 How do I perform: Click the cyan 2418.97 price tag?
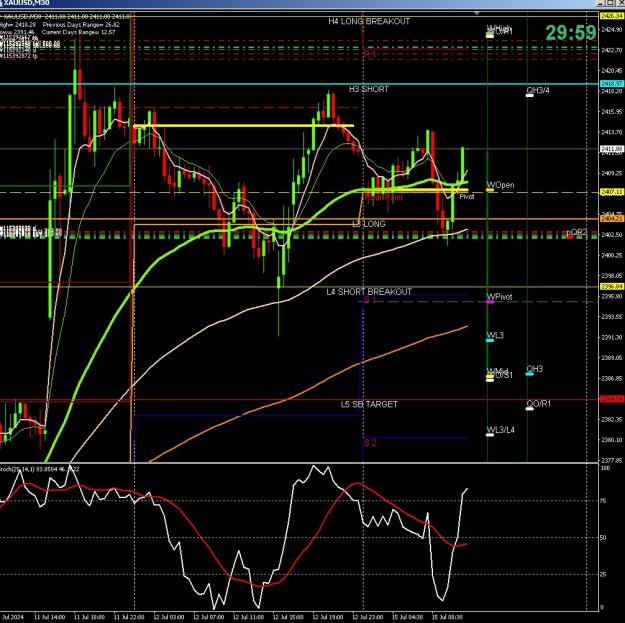tap(611, 84)
